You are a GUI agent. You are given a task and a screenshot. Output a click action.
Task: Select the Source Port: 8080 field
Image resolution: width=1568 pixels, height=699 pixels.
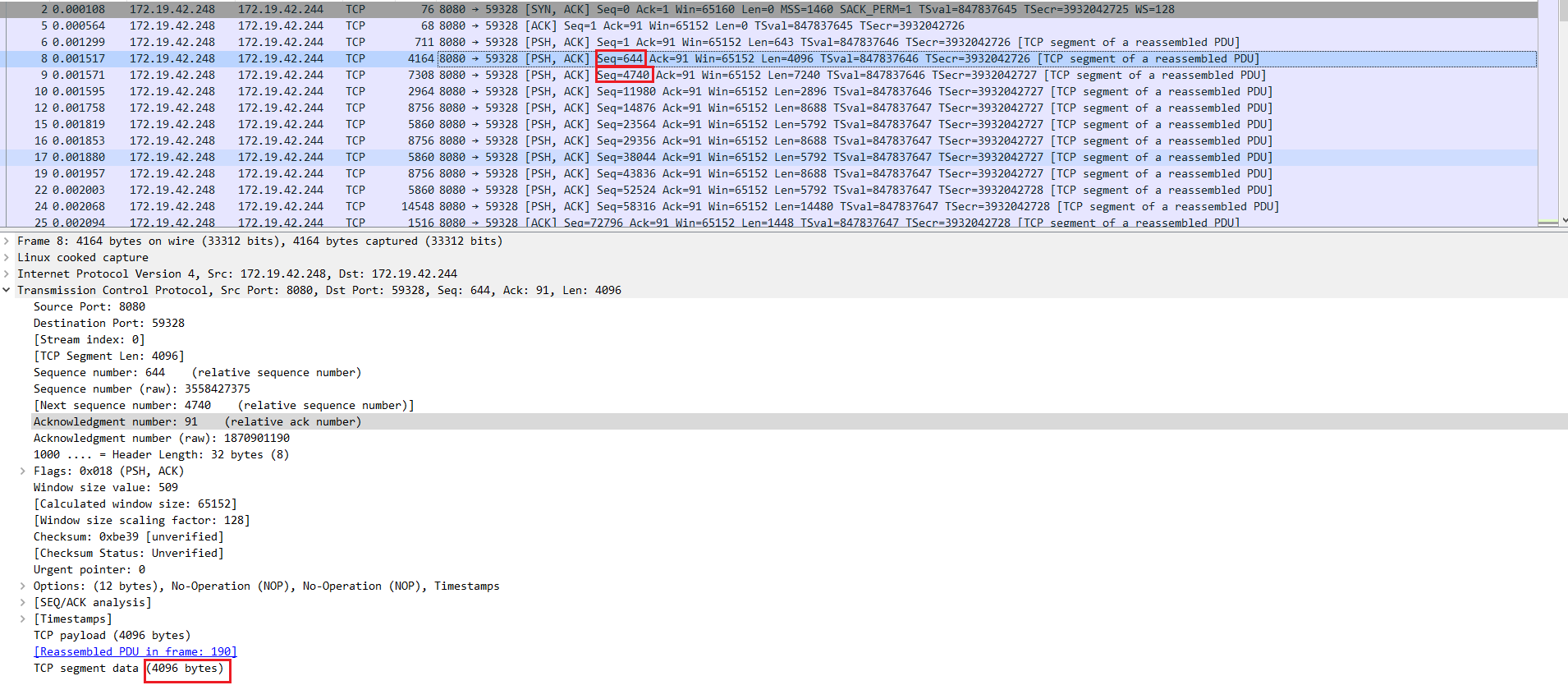coord(89,306)
